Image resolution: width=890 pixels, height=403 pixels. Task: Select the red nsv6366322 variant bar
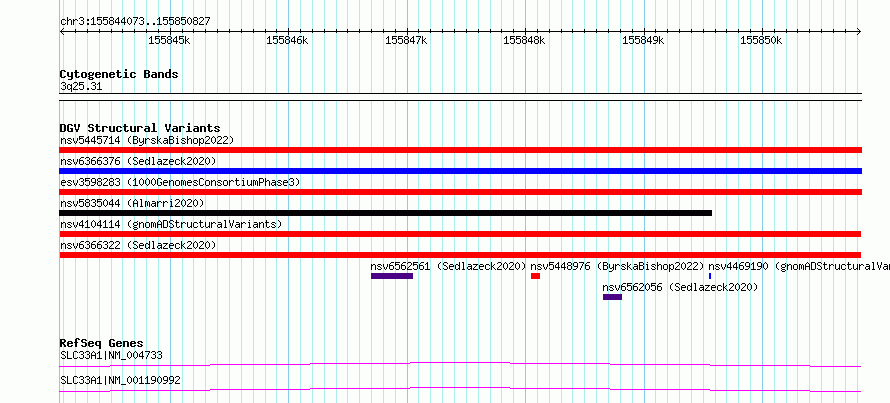(460, 255)
